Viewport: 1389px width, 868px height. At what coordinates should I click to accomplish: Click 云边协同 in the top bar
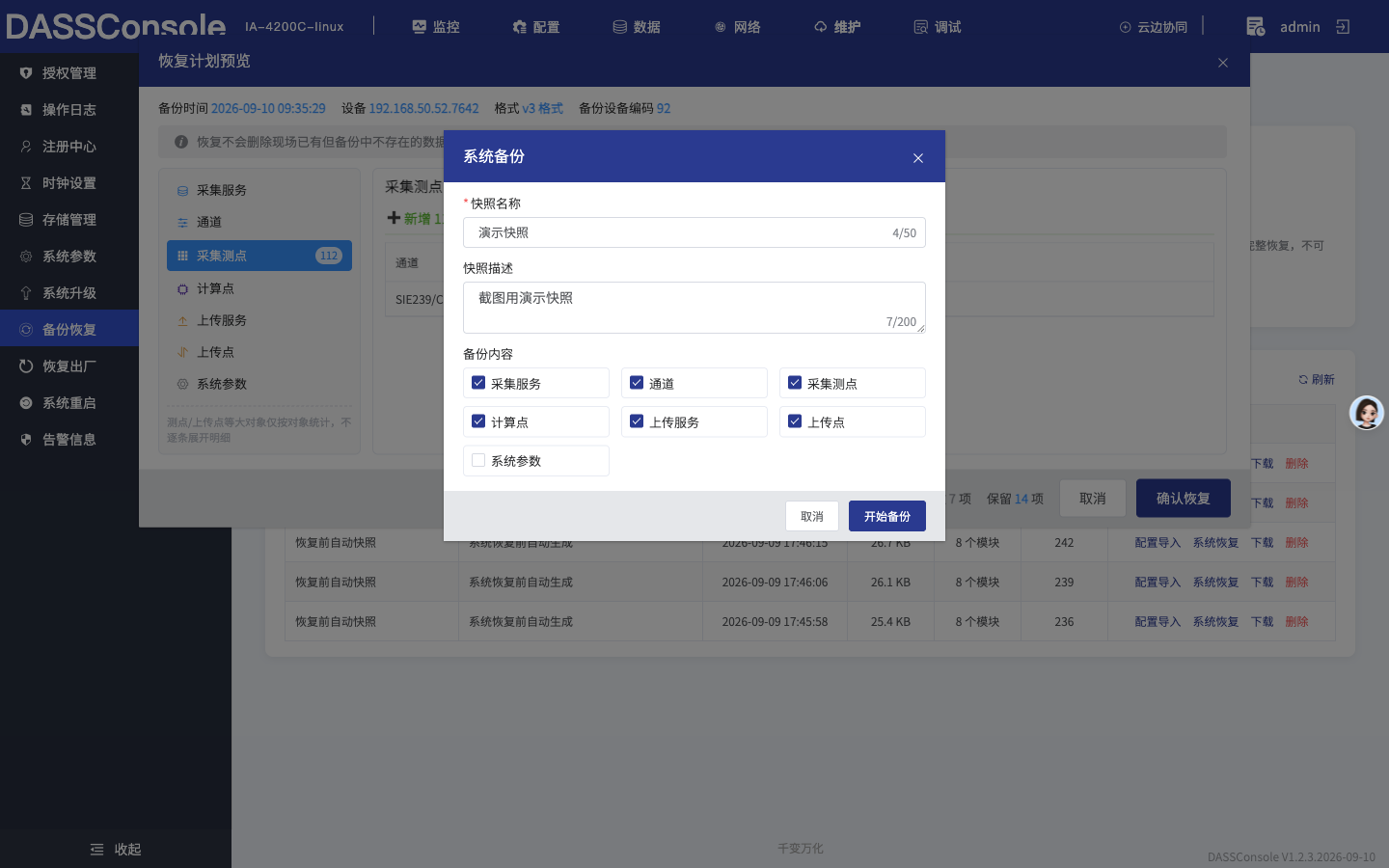click(1154, 27)
